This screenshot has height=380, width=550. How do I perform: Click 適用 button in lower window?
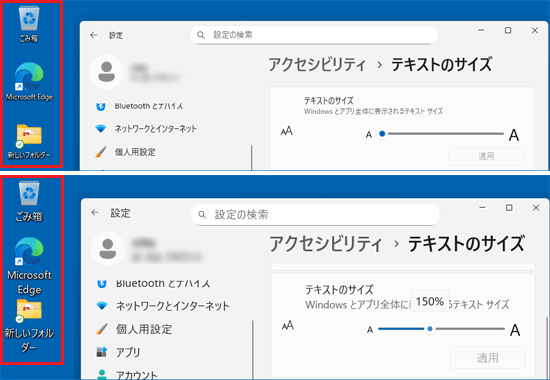488,358
